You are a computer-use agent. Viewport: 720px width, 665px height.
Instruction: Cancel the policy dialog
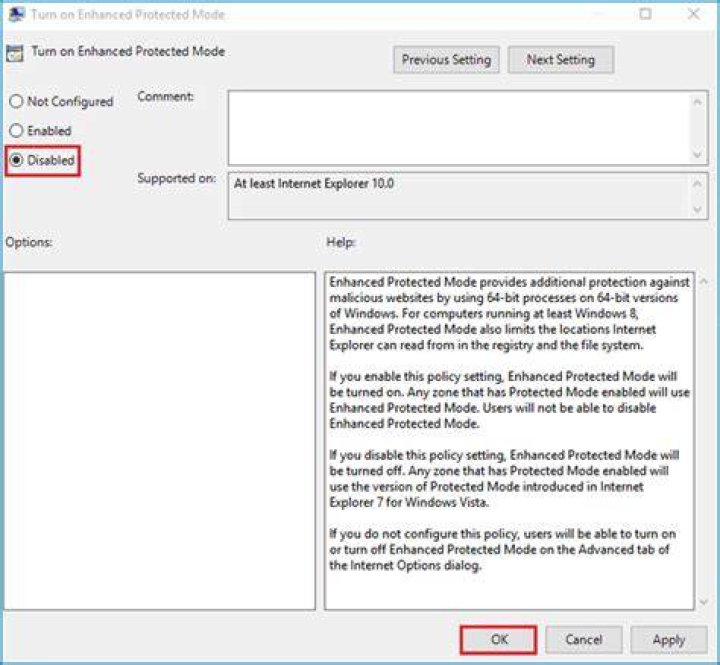click(584, 639)
